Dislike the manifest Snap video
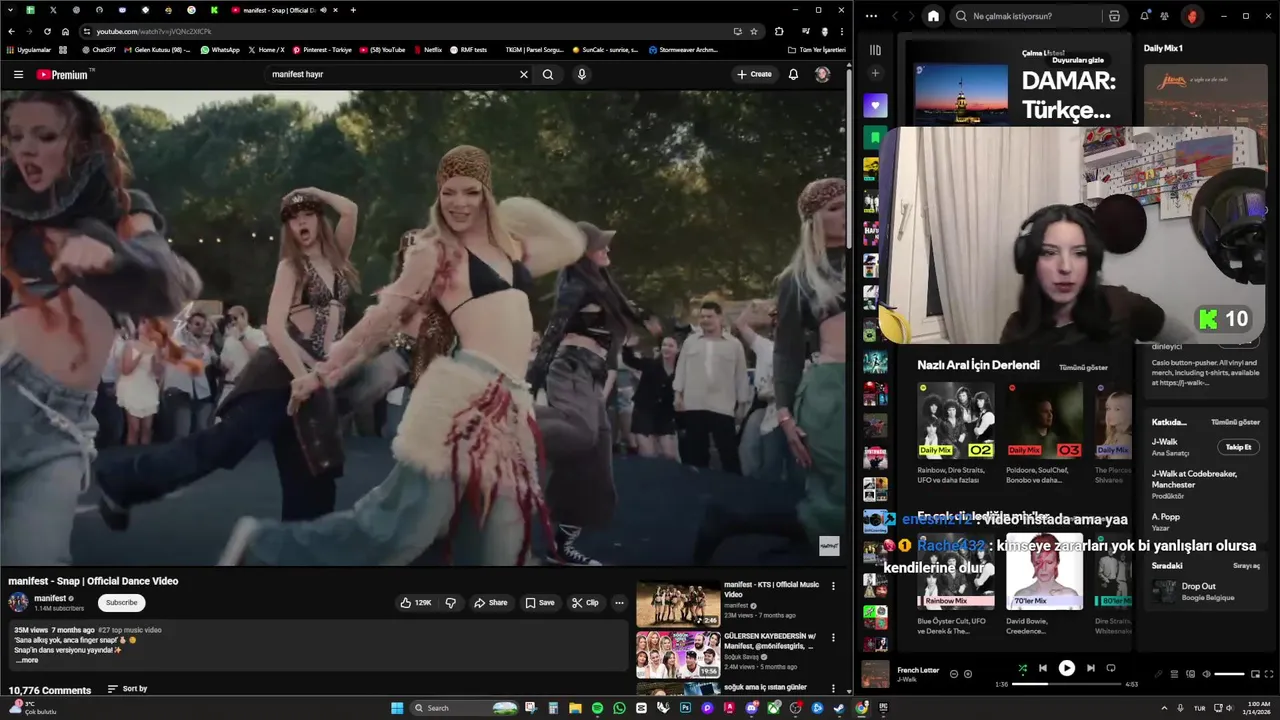The image size is (1280, 720). pos(451,603)
